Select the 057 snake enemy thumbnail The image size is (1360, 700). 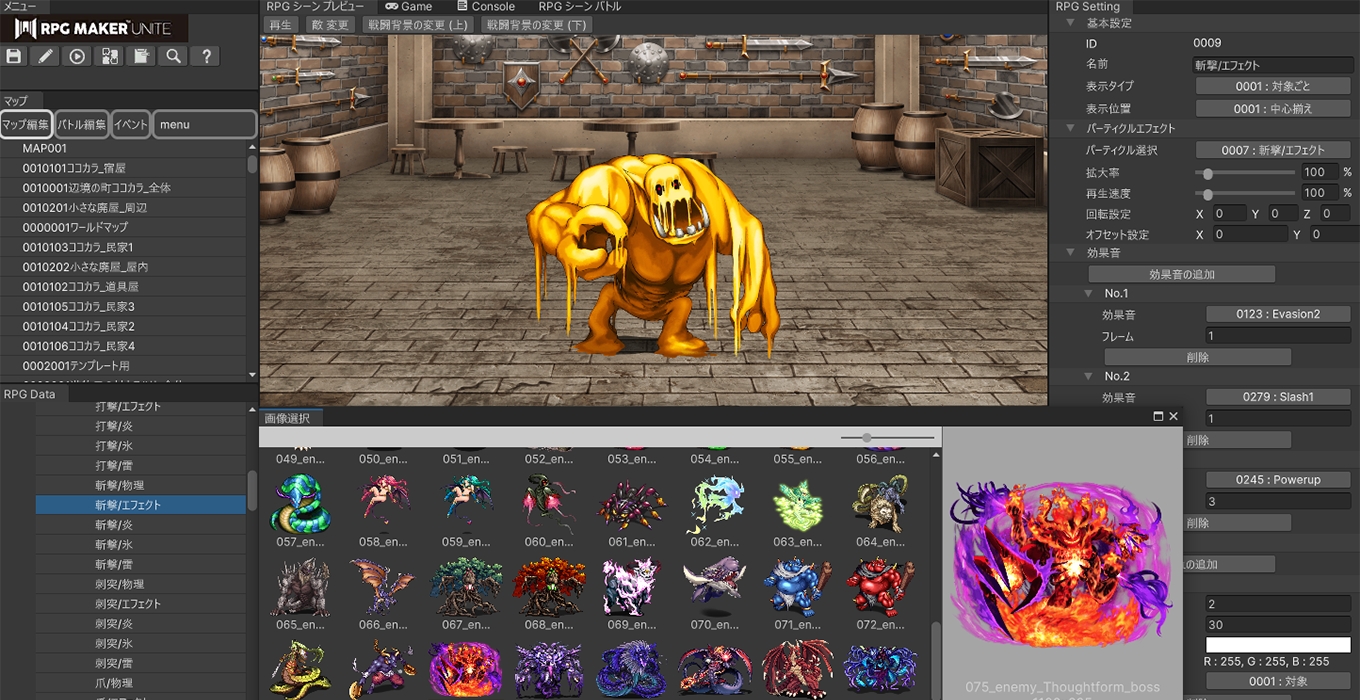coord(299,505)
